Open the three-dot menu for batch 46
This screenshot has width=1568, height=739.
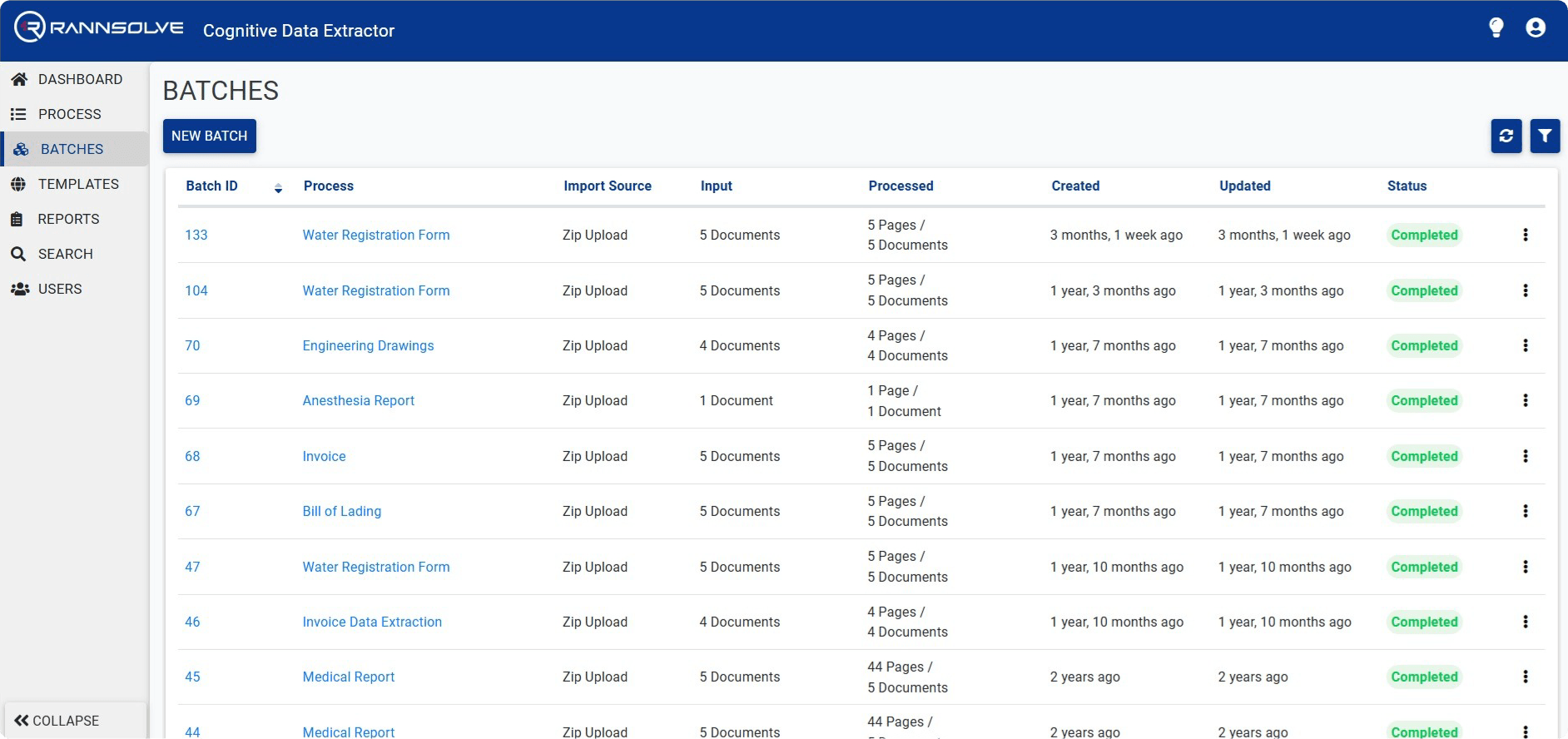(x=1525, y=622)
